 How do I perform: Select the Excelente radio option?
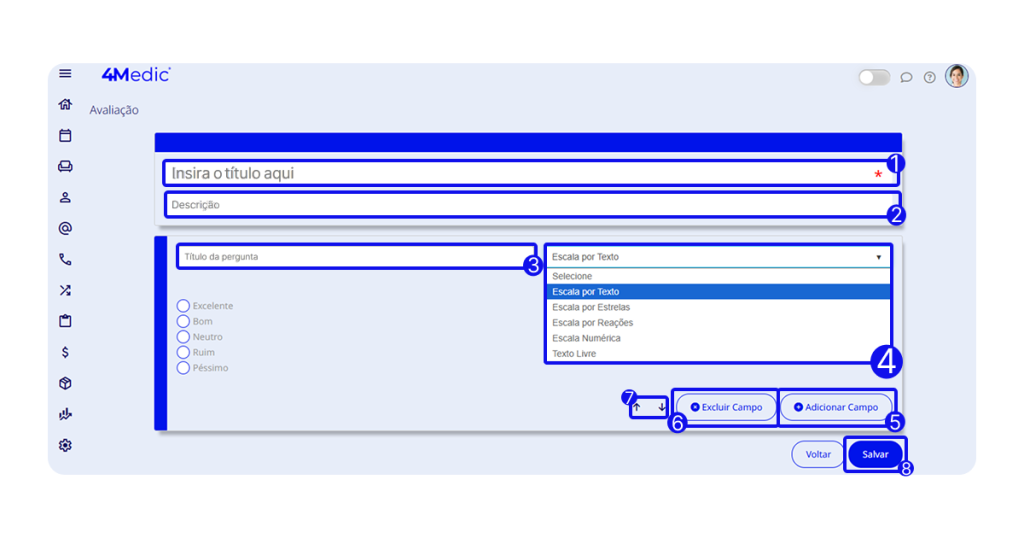183,306
